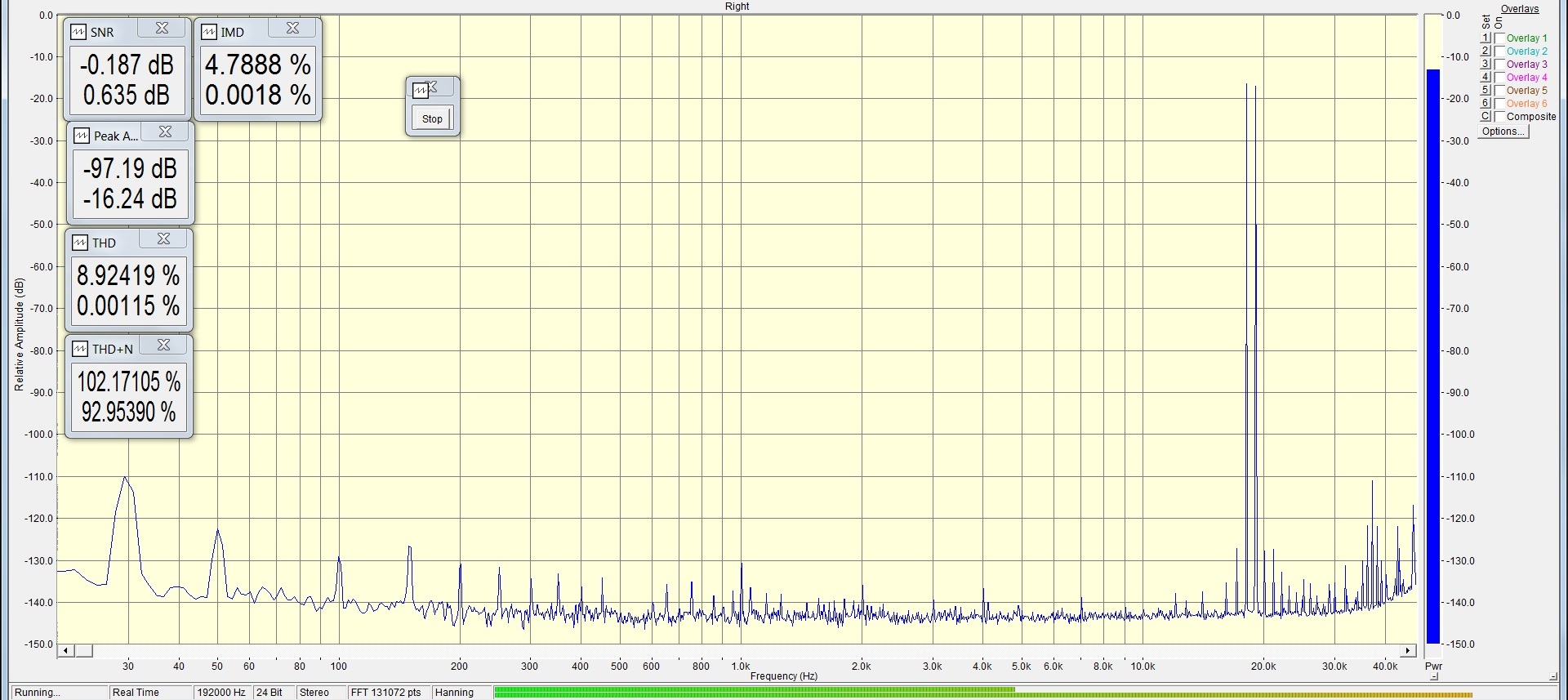
Task: Click the Right channel plot title
Action: [x=737, y=7]
